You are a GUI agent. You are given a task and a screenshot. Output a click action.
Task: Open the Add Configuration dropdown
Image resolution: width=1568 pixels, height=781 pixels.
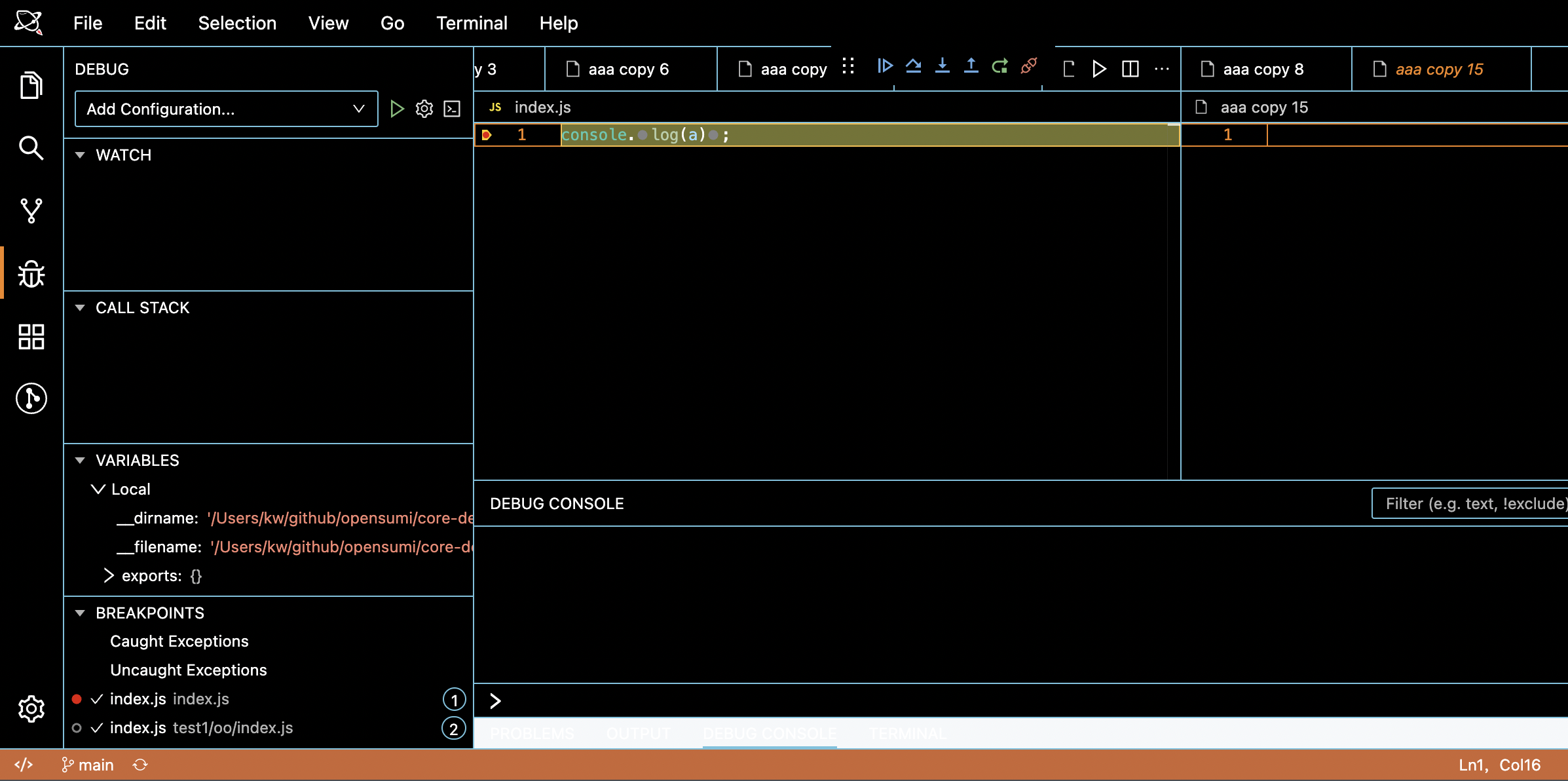[x=226, y=109]
